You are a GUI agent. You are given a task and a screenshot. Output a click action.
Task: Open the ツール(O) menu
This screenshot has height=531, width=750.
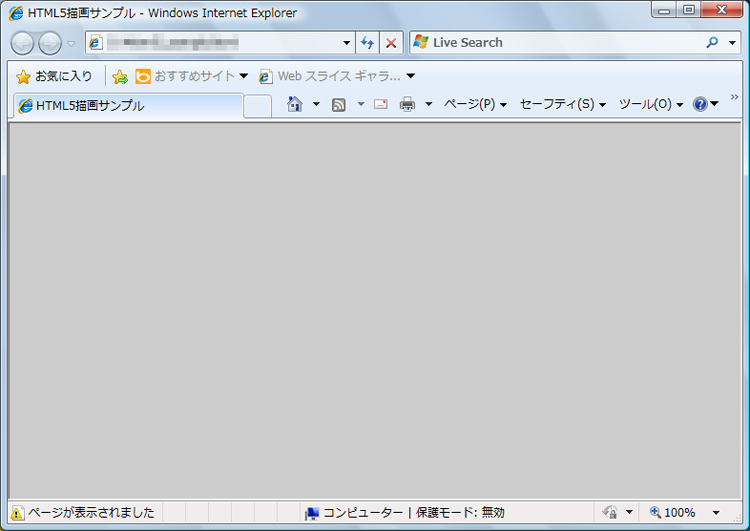point(651,104)
